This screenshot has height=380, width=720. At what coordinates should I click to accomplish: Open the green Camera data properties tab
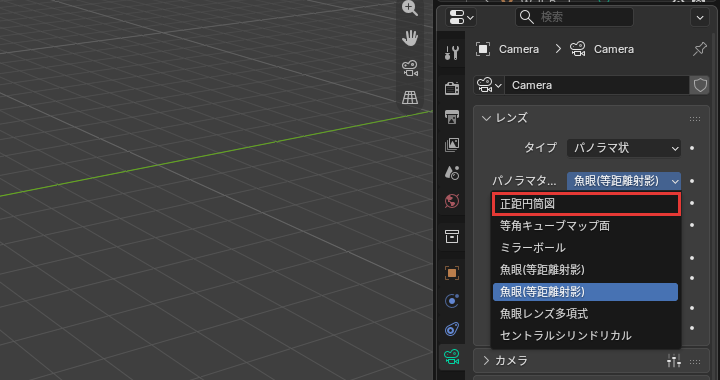[452, 357]
